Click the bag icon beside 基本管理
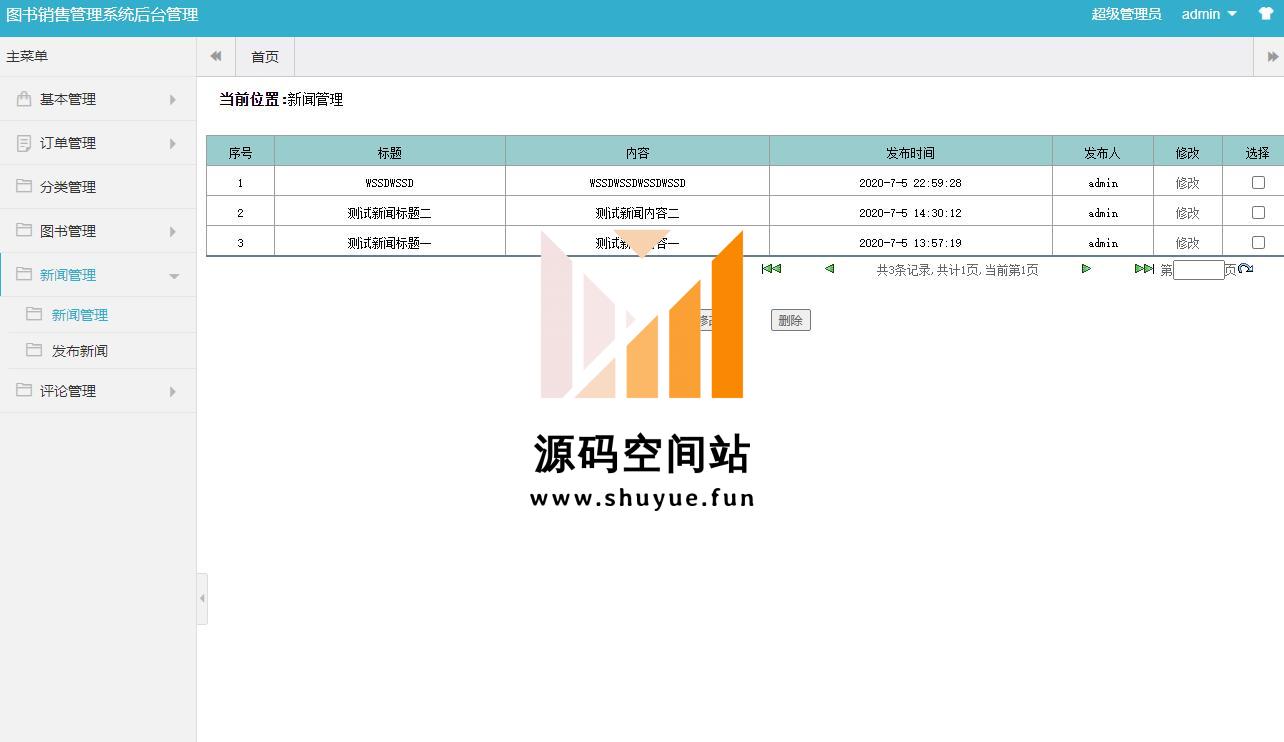Image resolution: width=1284 pixels, height=742 pixels. (x=24, y=99)
